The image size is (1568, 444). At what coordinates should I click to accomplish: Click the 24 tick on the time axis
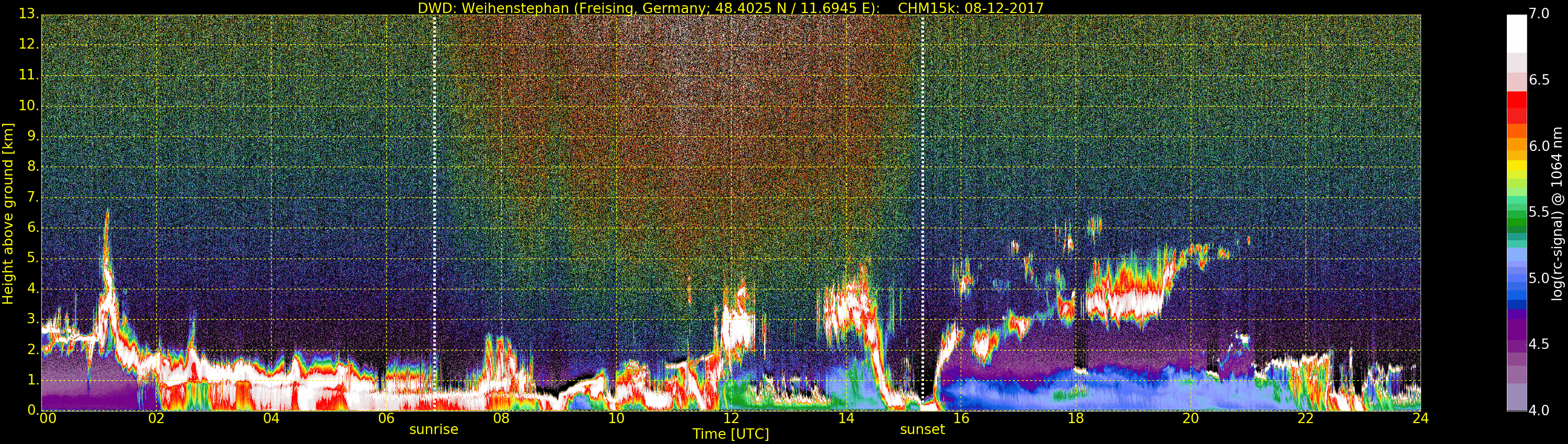1420,418
